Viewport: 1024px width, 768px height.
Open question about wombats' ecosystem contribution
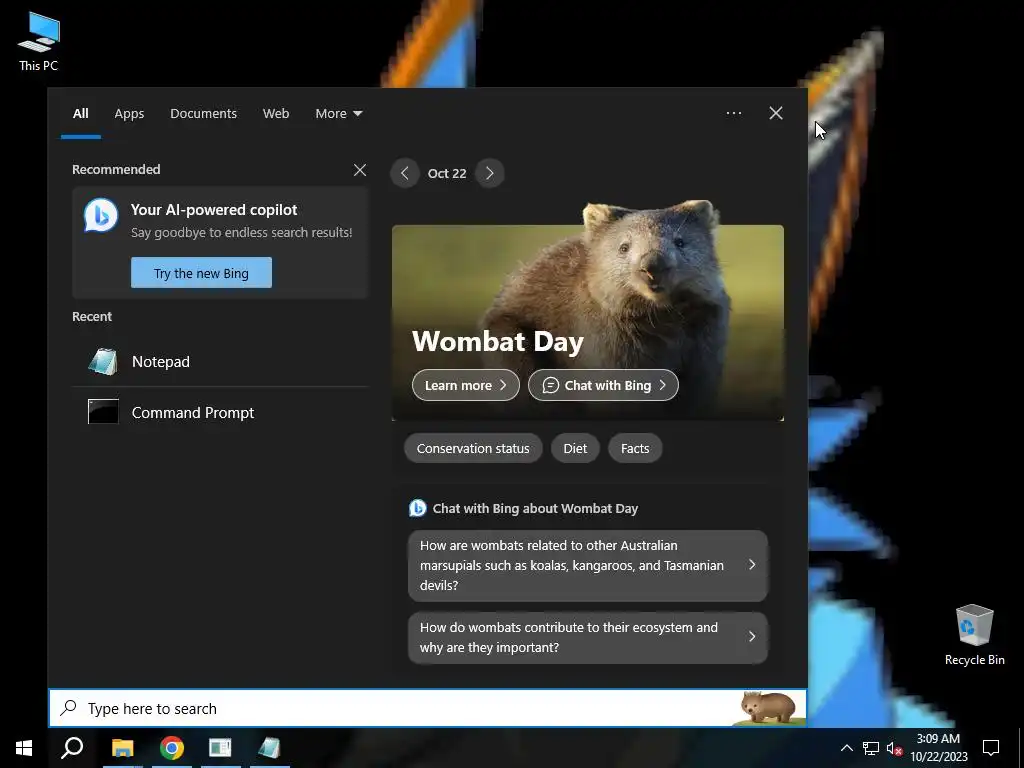(x=588, y=637)
